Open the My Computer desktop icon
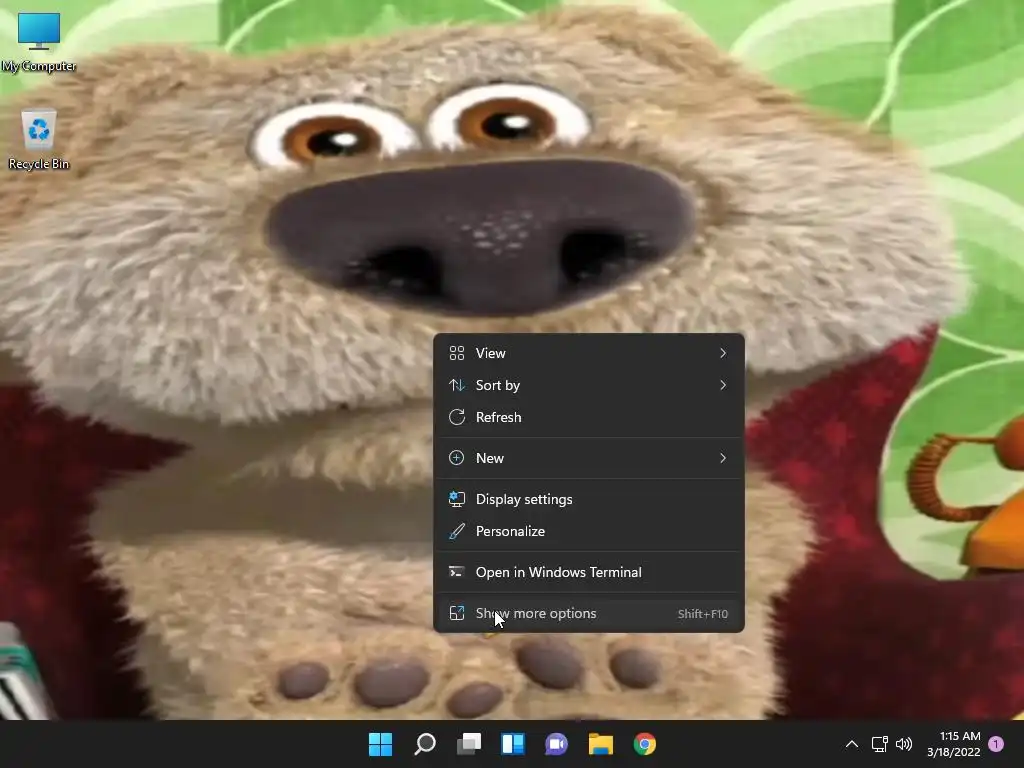 click(39, 42)
